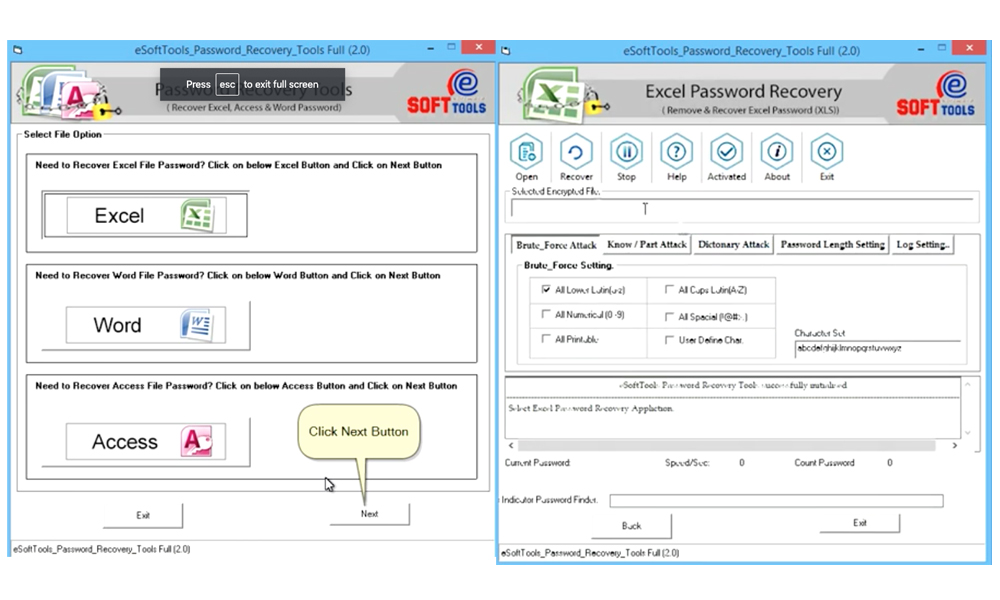Click Exit button in Select File Option window

(143, 515)
